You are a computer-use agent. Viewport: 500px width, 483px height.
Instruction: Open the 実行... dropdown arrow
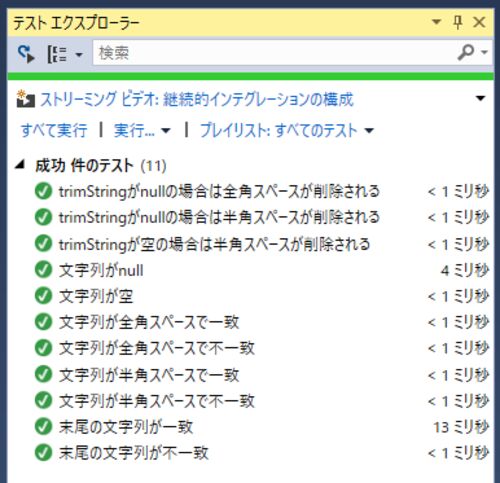tap(166, 131)
